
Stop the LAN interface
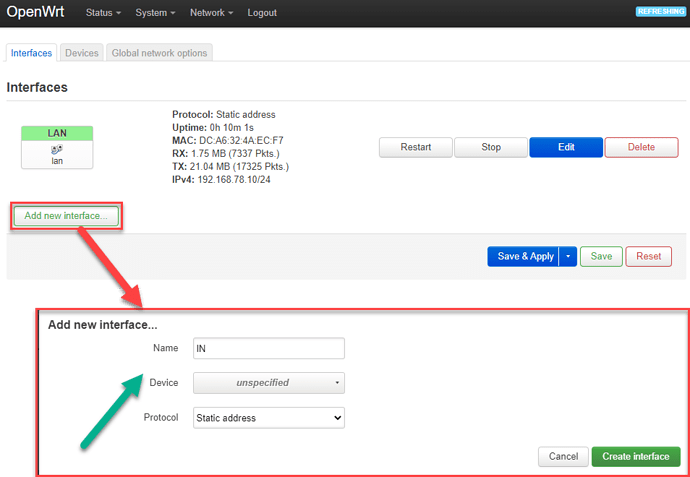click(491, 147)
